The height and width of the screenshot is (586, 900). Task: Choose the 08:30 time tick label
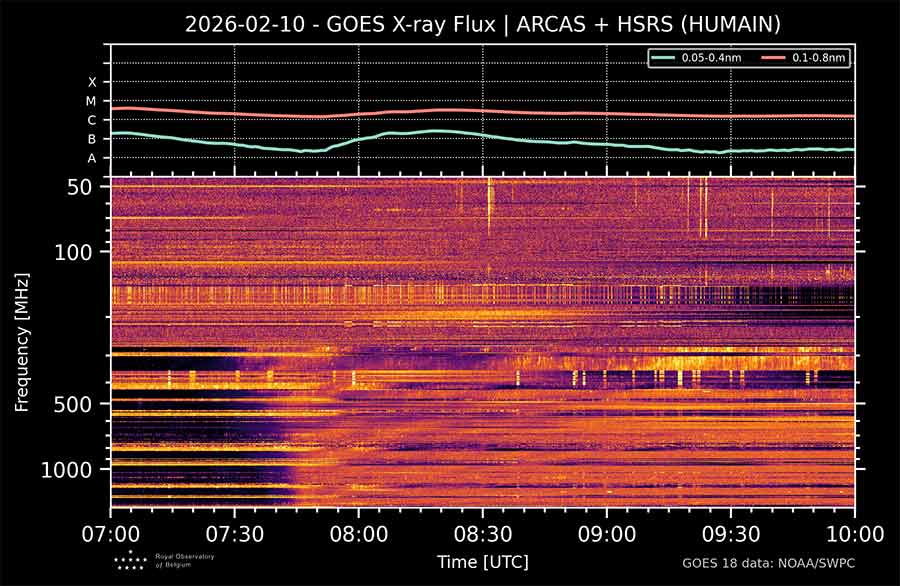(482, 532)
